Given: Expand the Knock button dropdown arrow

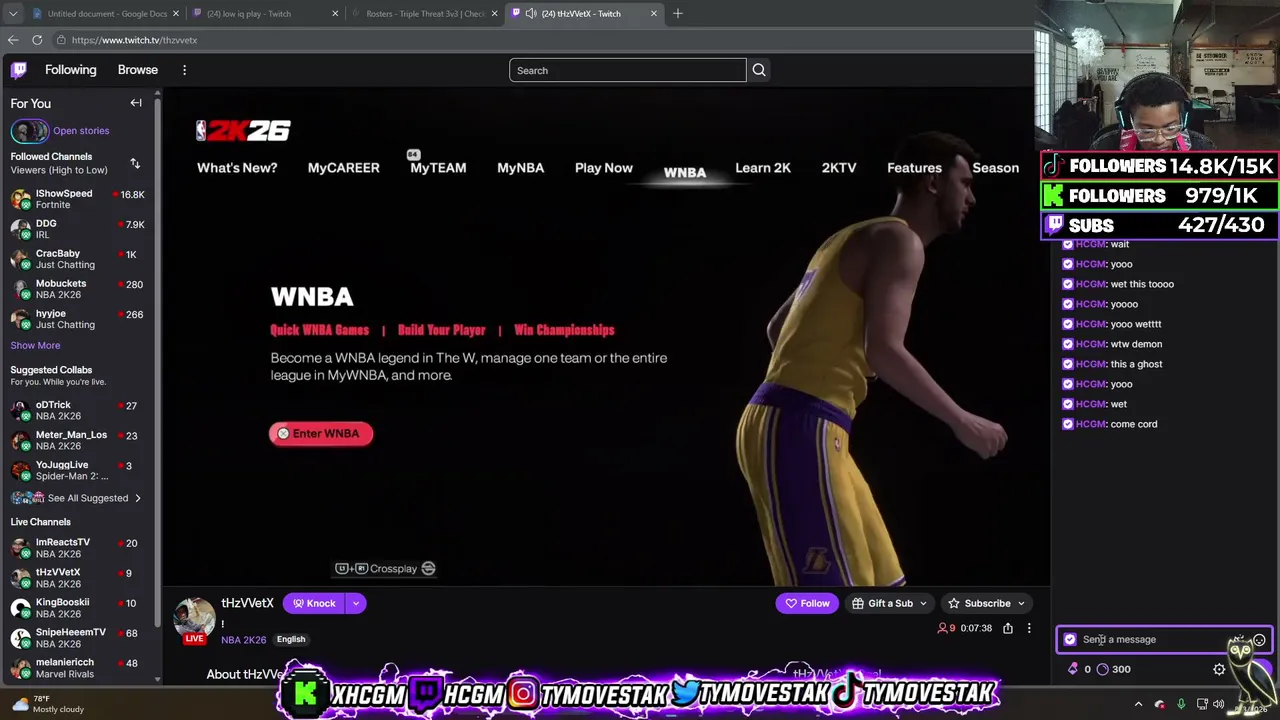Looking at the screenshot, I should click(355, 603).
